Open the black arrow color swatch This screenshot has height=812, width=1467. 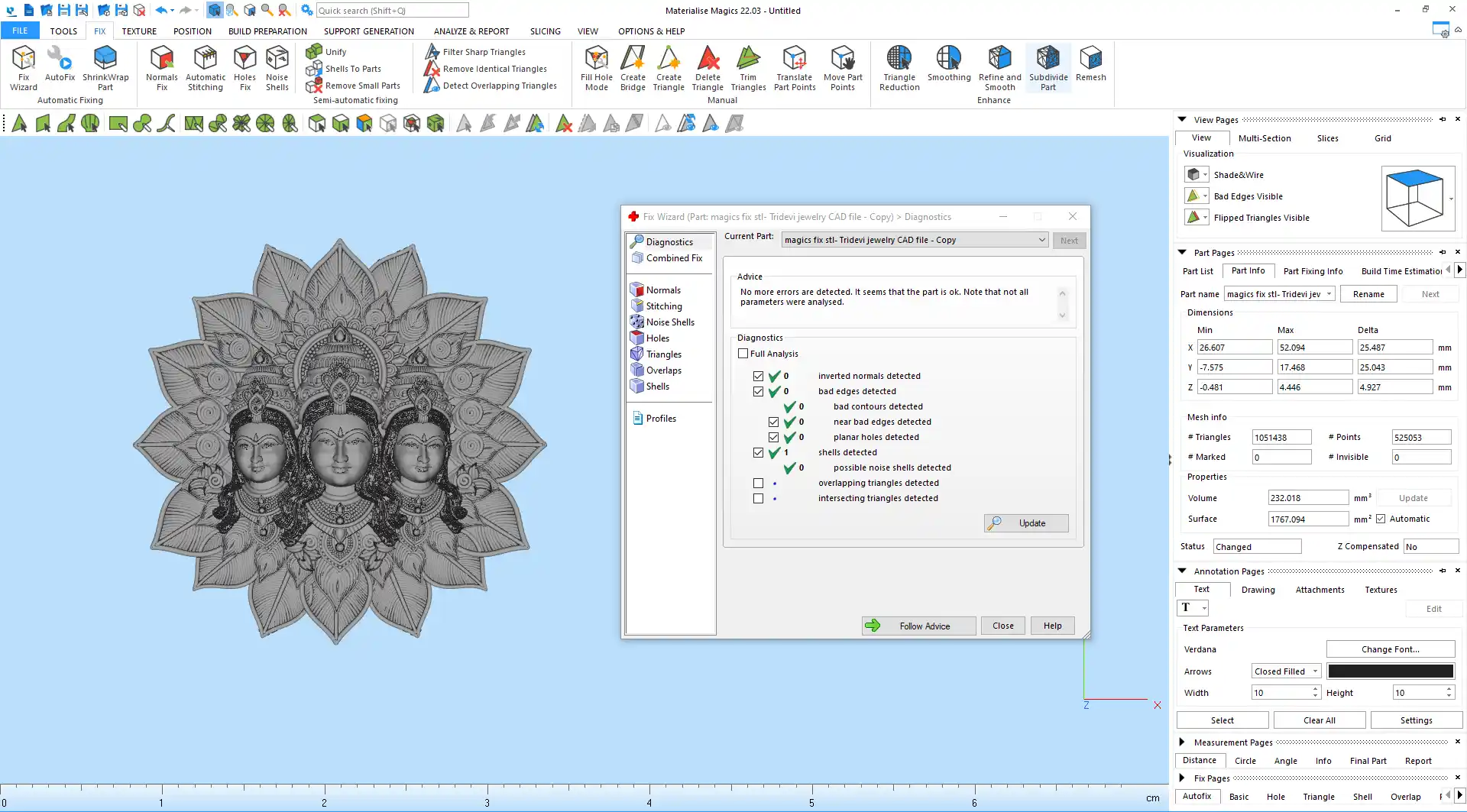1390,671
